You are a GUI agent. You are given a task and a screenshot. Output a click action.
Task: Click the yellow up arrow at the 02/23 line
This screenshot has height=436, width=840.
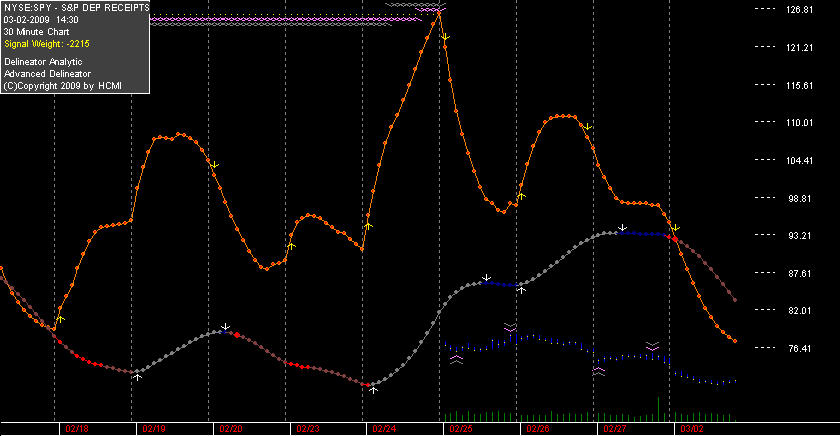pos(291,246)
